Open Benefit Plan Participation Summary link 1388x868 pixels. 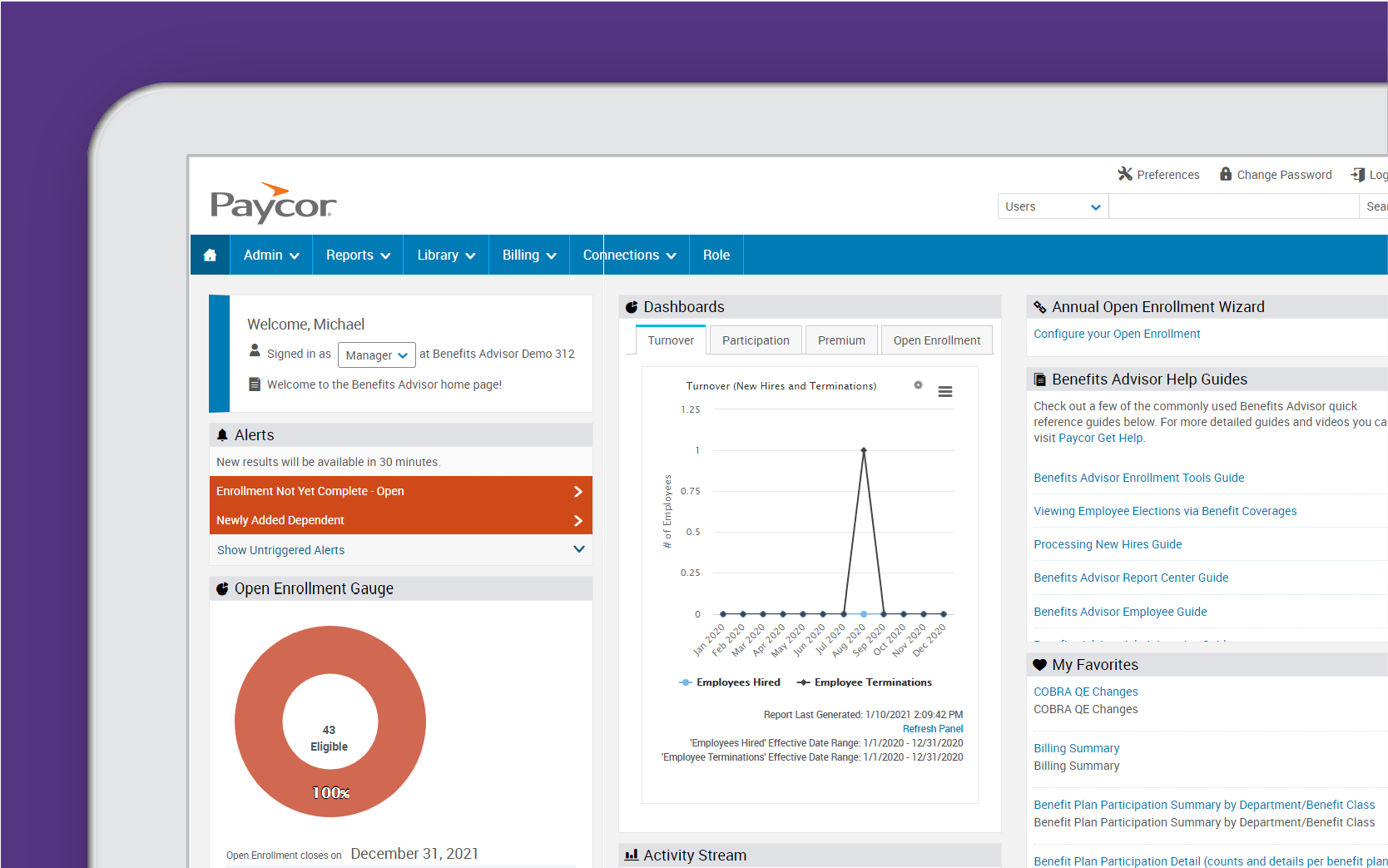click(x=1204, y=805)
